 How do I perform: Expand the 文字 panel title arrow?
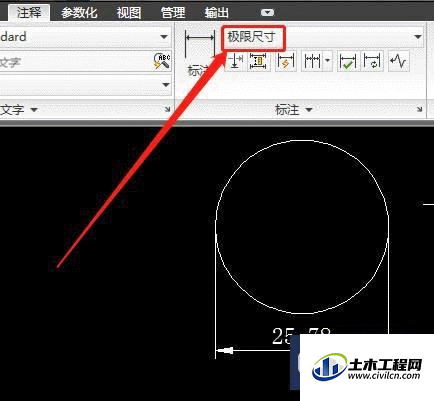point(34,109)
